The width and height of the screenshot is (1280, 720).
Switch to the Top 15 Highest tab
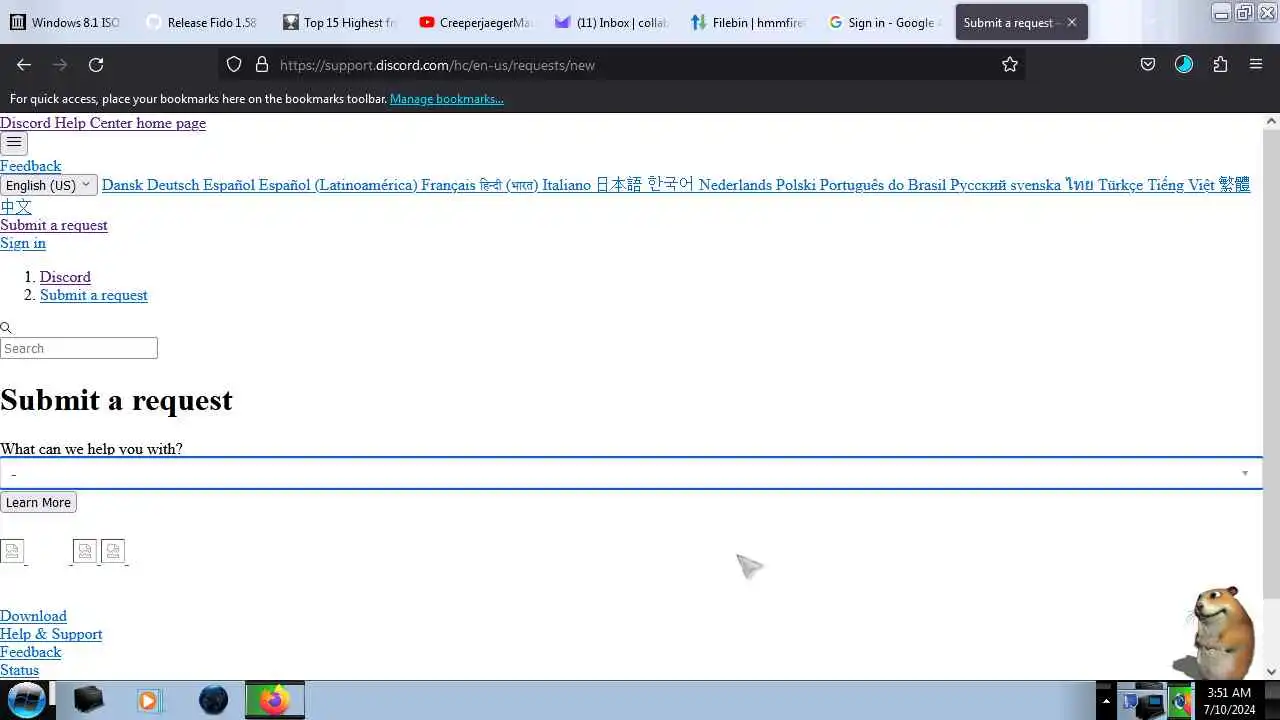(x=339, y=22)
